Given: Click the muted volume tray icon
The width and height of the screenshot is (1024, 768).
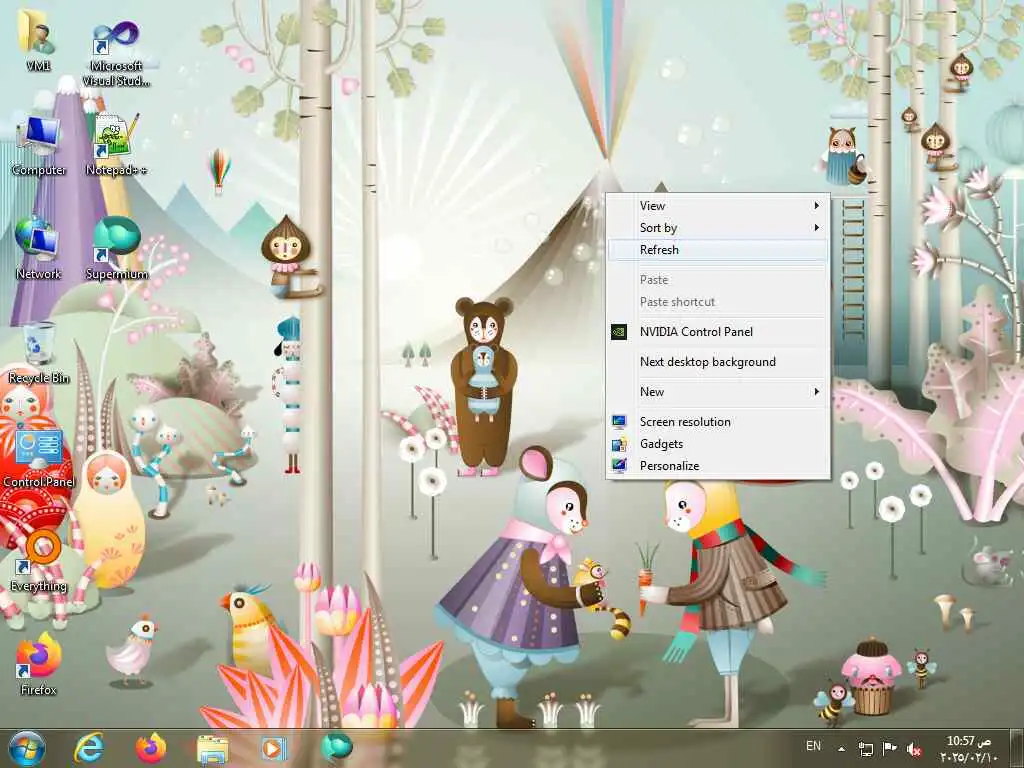Looking at the screenshot, I should click(914, 750).
